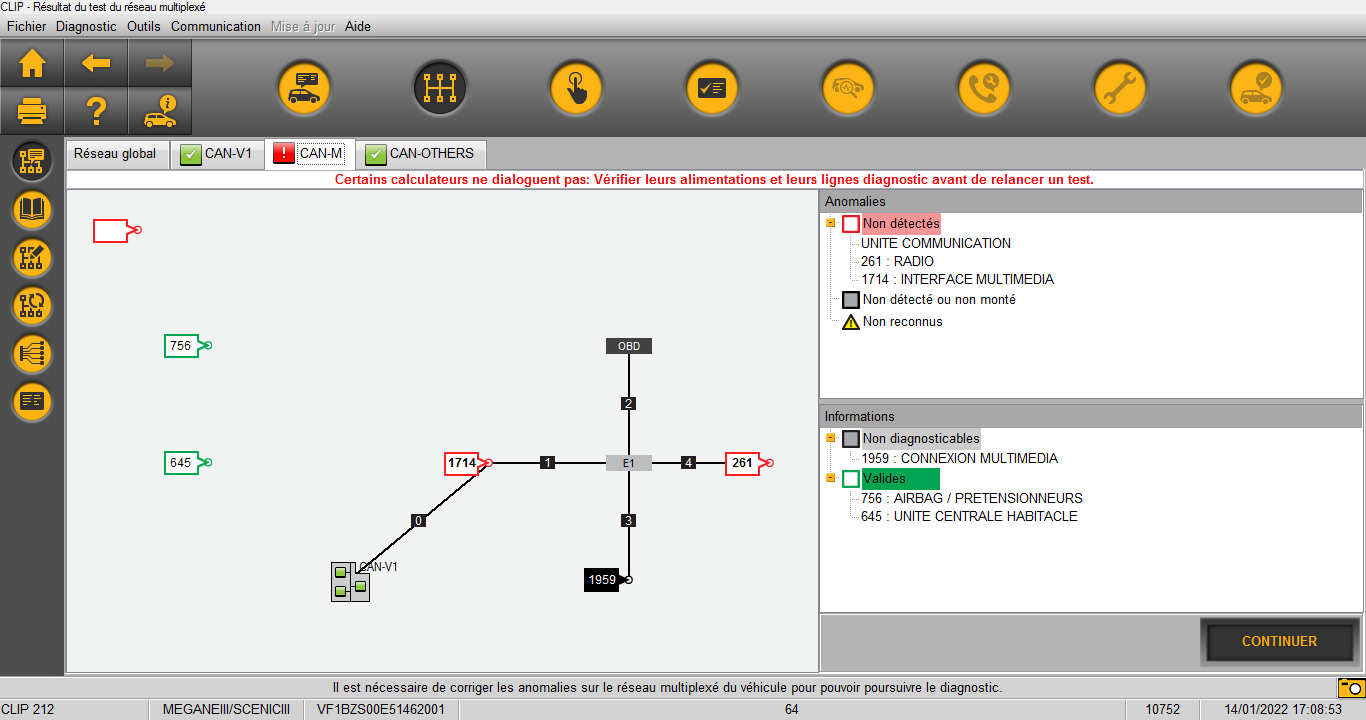Select 1714 : INTERFACE MULTIMEDIA tree entry
Image resolution: width=1366 pixels, height=720 pixels.
(x=958, y=280)
